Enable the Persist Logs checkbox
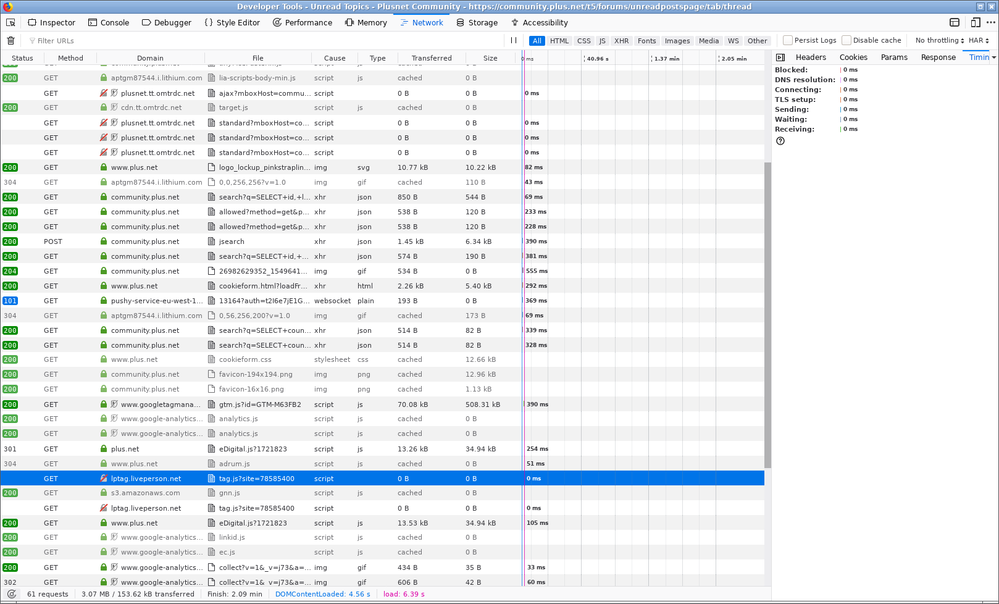 (x=788, y=41)
